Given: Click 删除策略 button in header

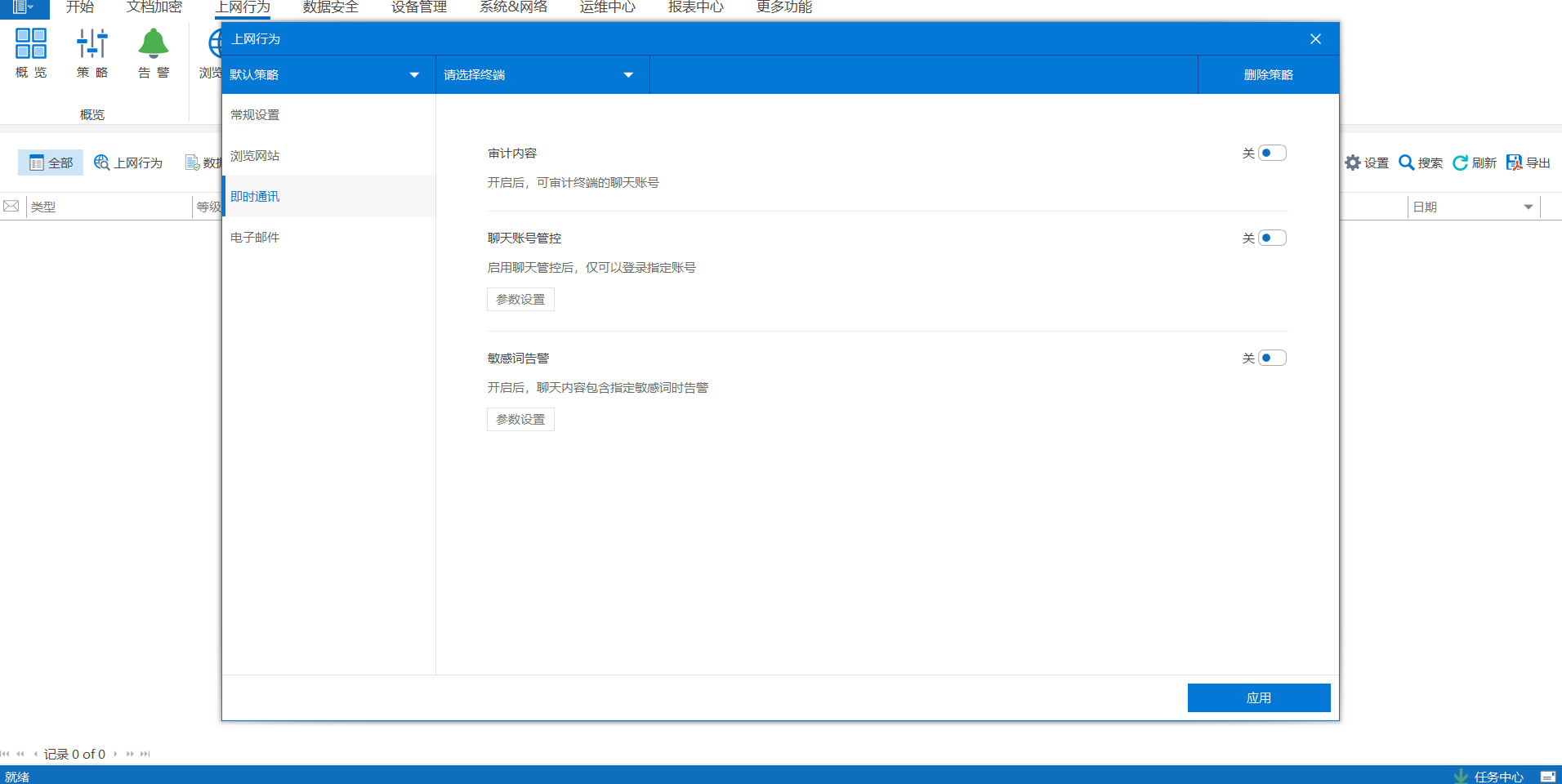Looking at the screenshot, I should [x=1268, y=75].
